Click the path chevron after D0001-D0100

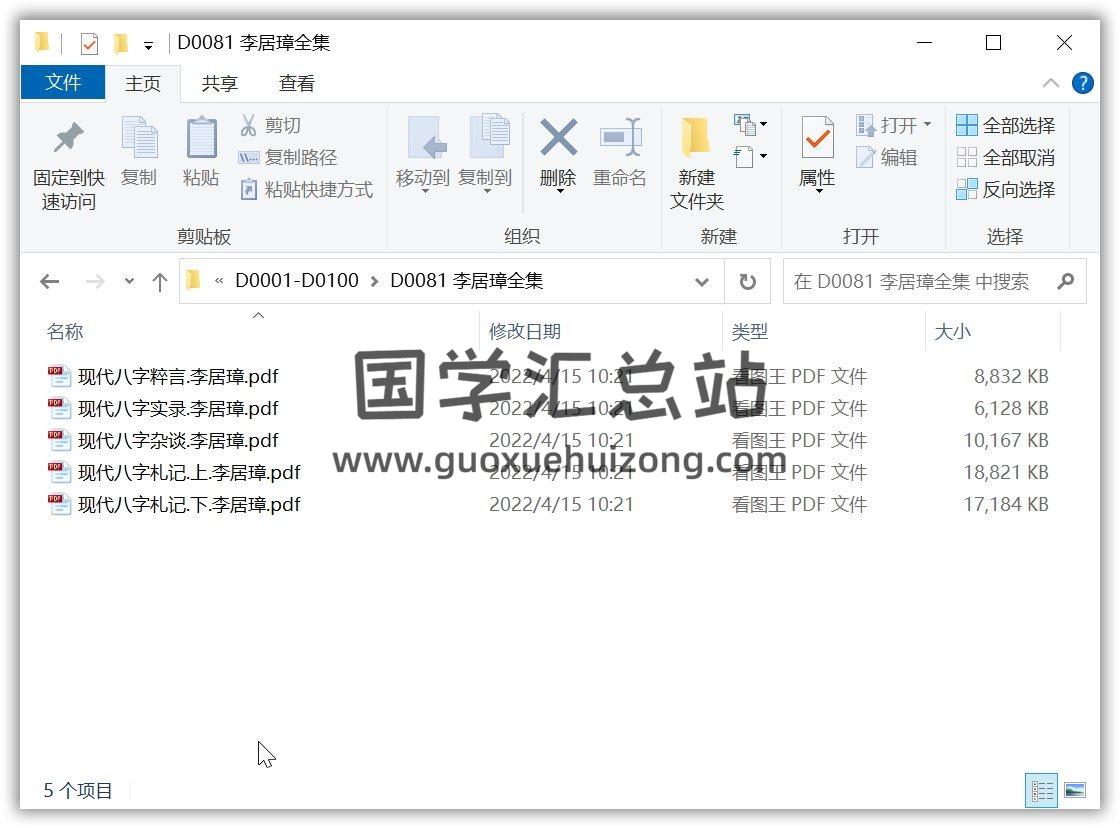coord(374,282)
